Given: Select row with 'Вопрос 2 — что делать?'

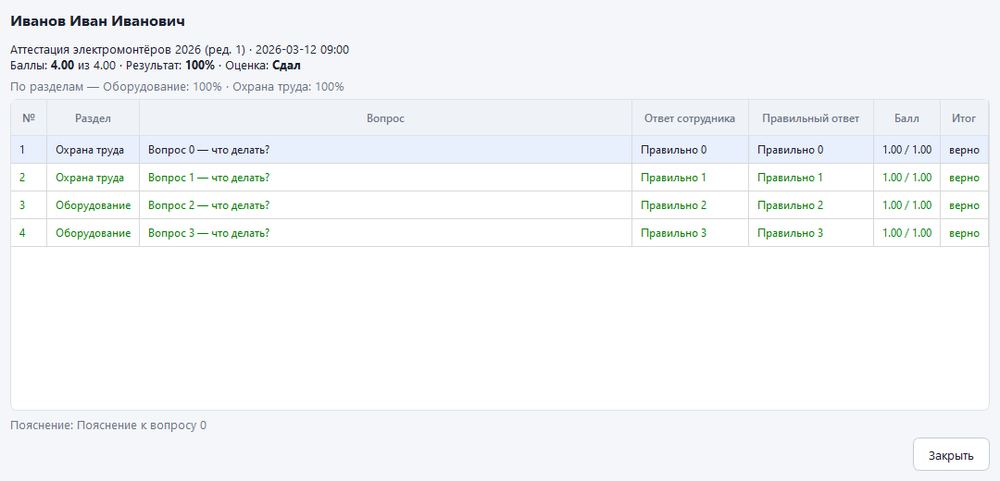Looking at the screenshot, I should [500, 205].
